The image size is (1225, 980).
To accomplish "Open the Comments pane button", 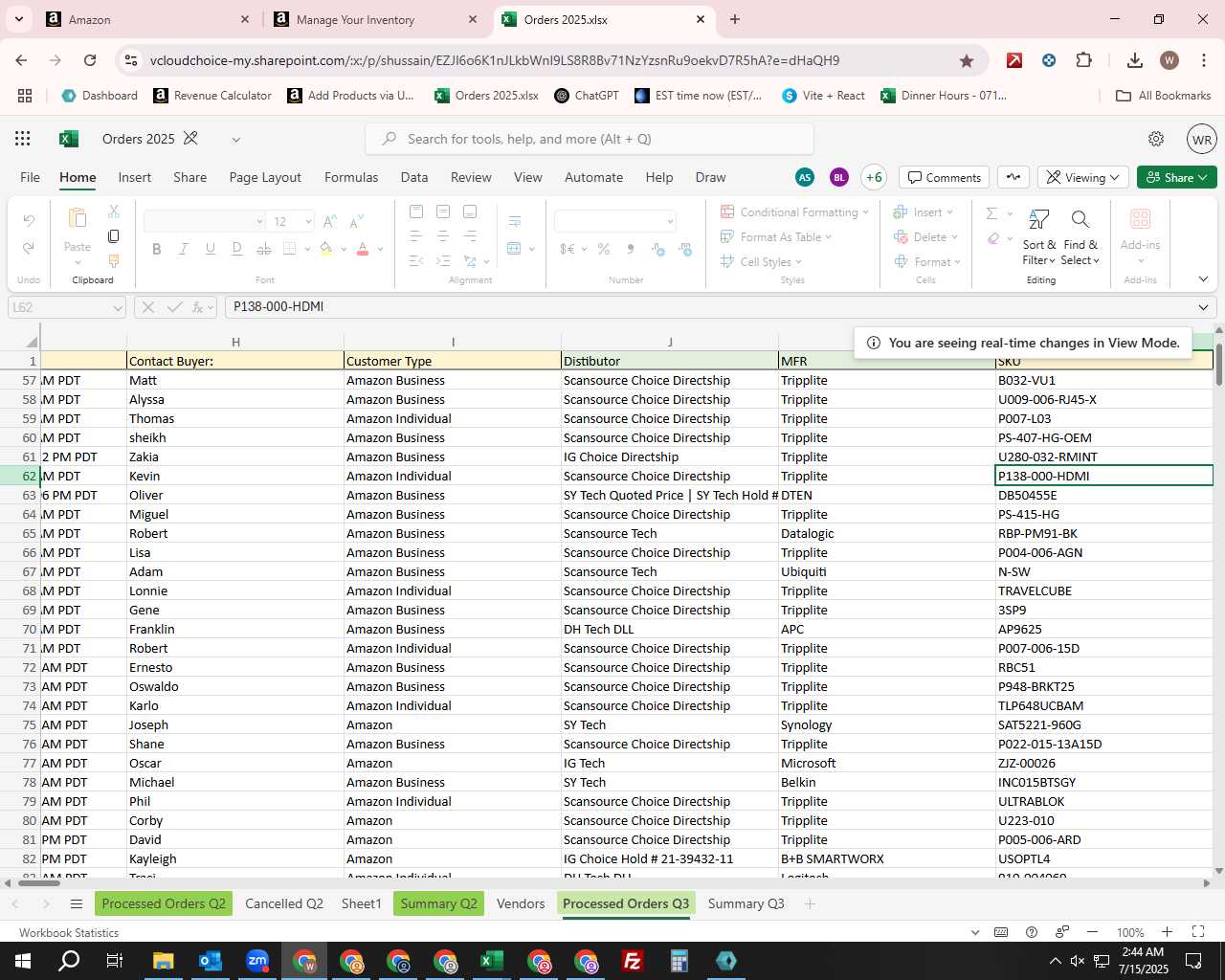I will tap(945, 177).
